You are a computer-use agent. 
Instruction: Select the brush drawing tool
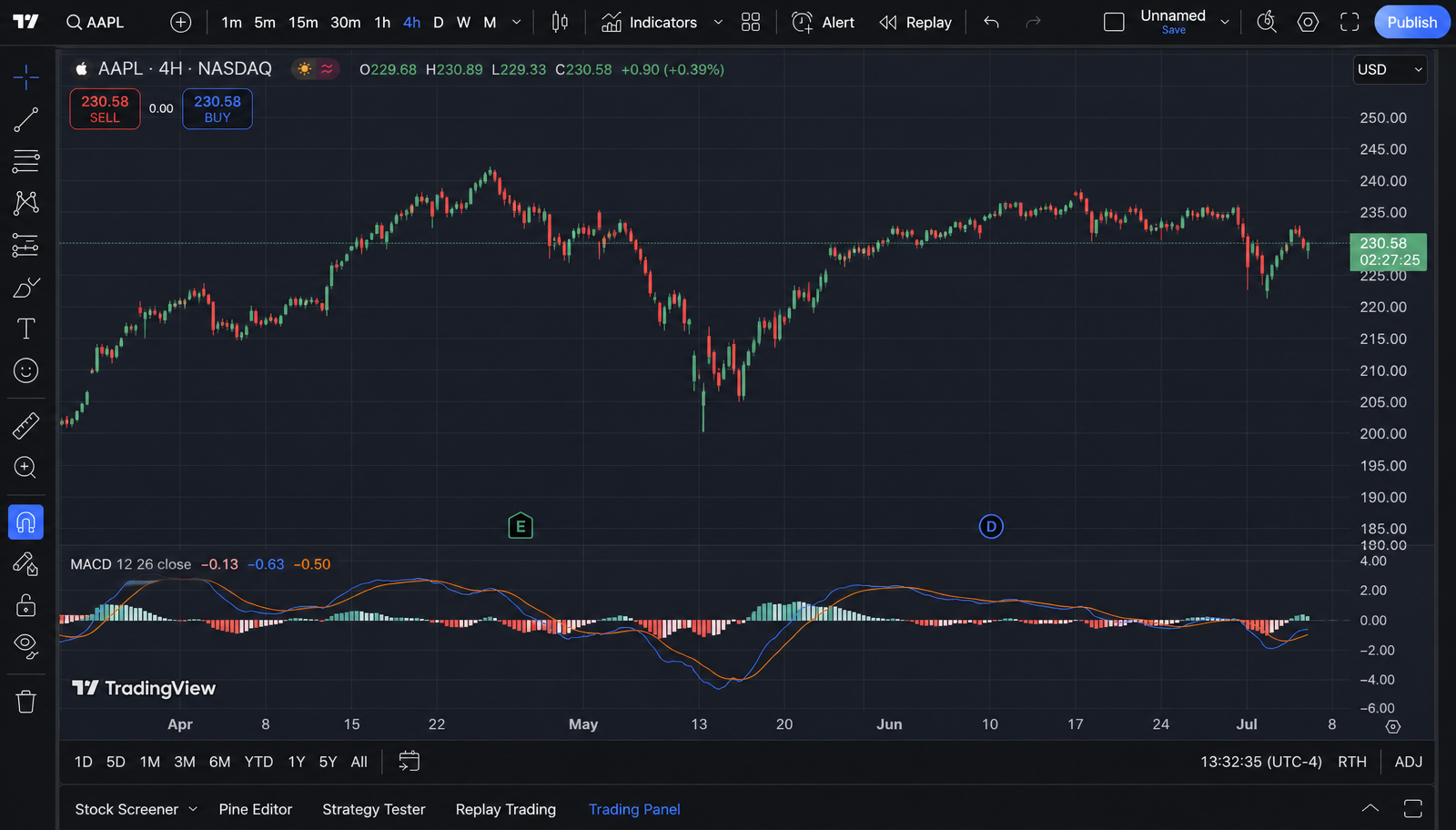(x=26, y=288)
